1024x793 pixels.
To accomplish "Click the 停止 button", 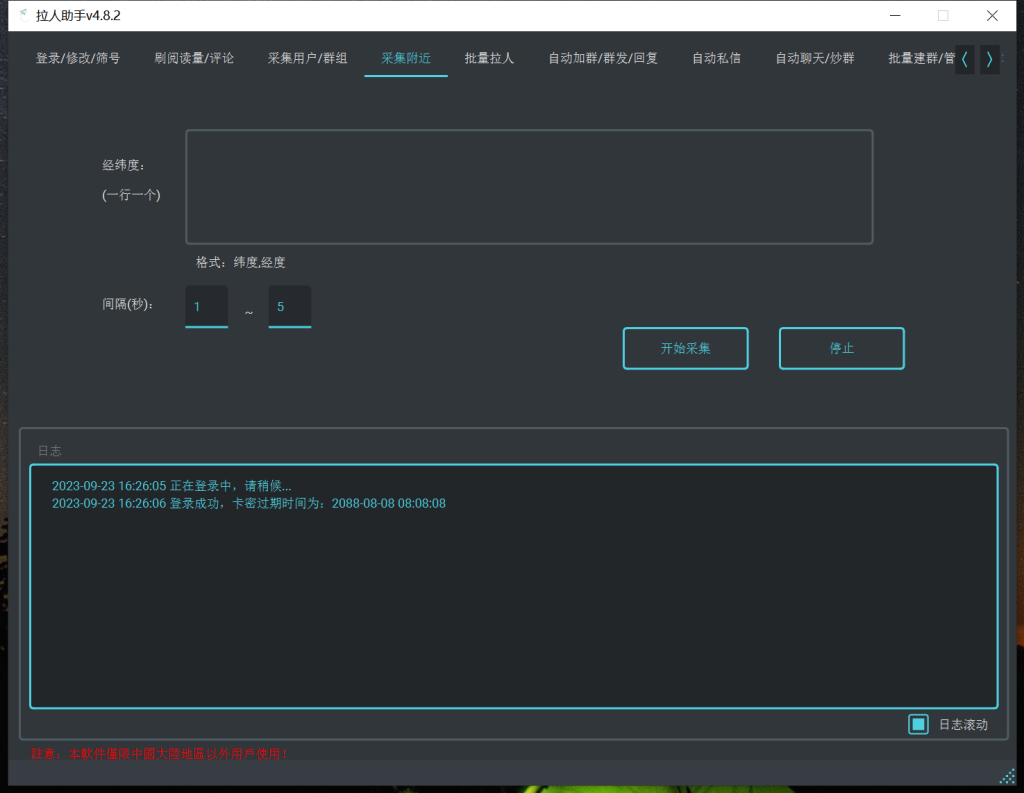I will (841, 348).
